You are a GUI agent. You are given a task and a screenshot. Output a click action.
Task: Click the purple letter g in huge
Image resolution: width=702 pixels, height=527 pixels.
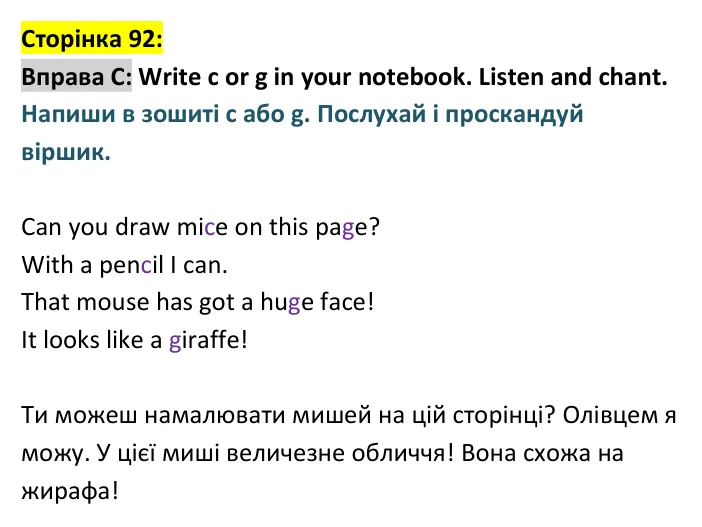coord(294,304)
